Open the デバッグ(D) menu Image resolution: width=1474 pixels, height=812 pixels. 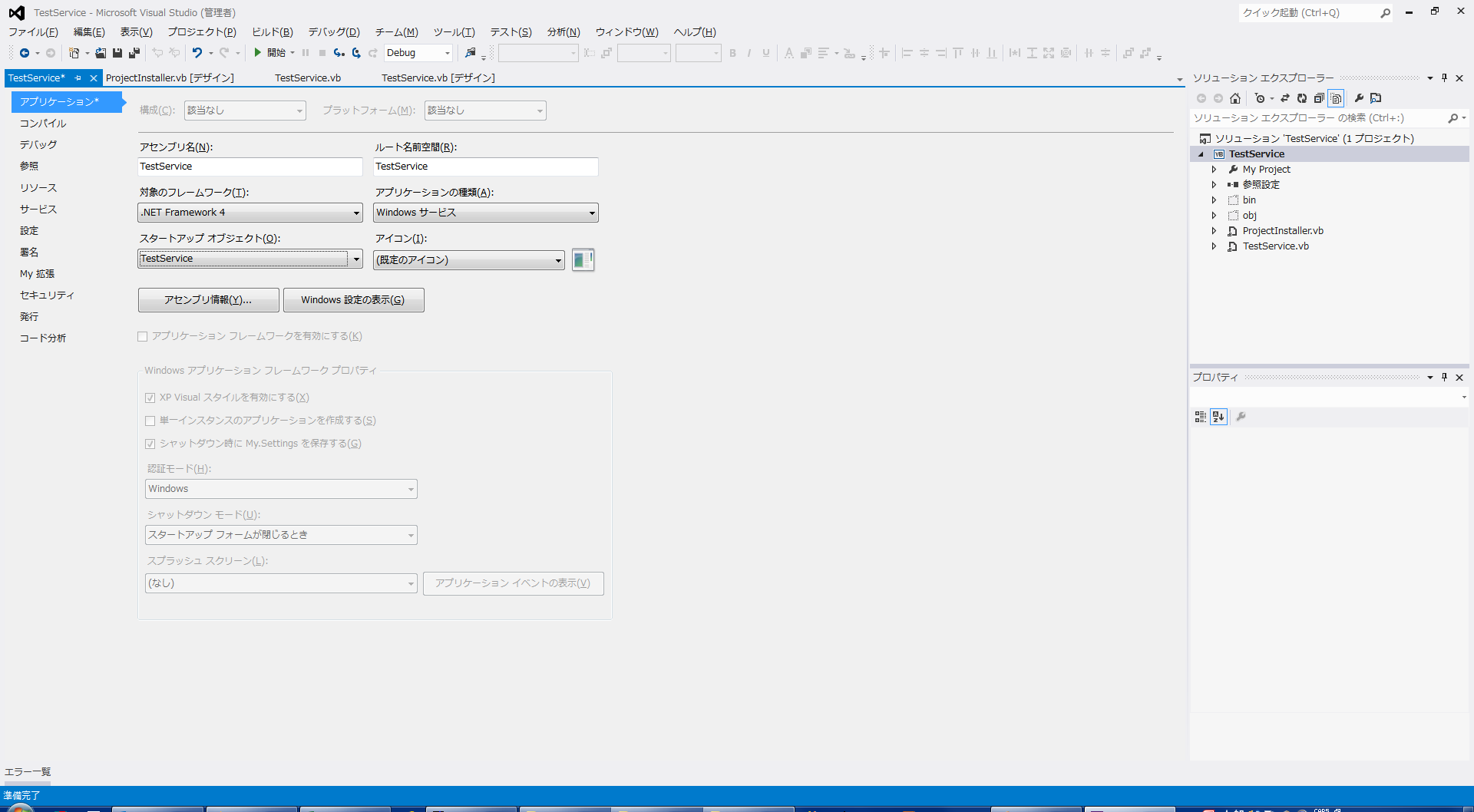coord(334,32)
